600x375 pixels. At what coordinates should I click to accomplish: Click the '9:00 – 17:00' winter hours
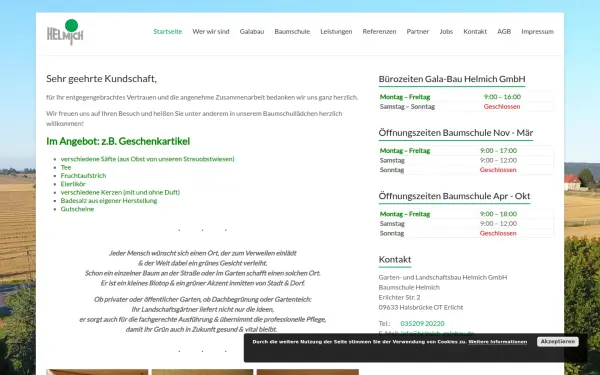[x=498, y=150]
